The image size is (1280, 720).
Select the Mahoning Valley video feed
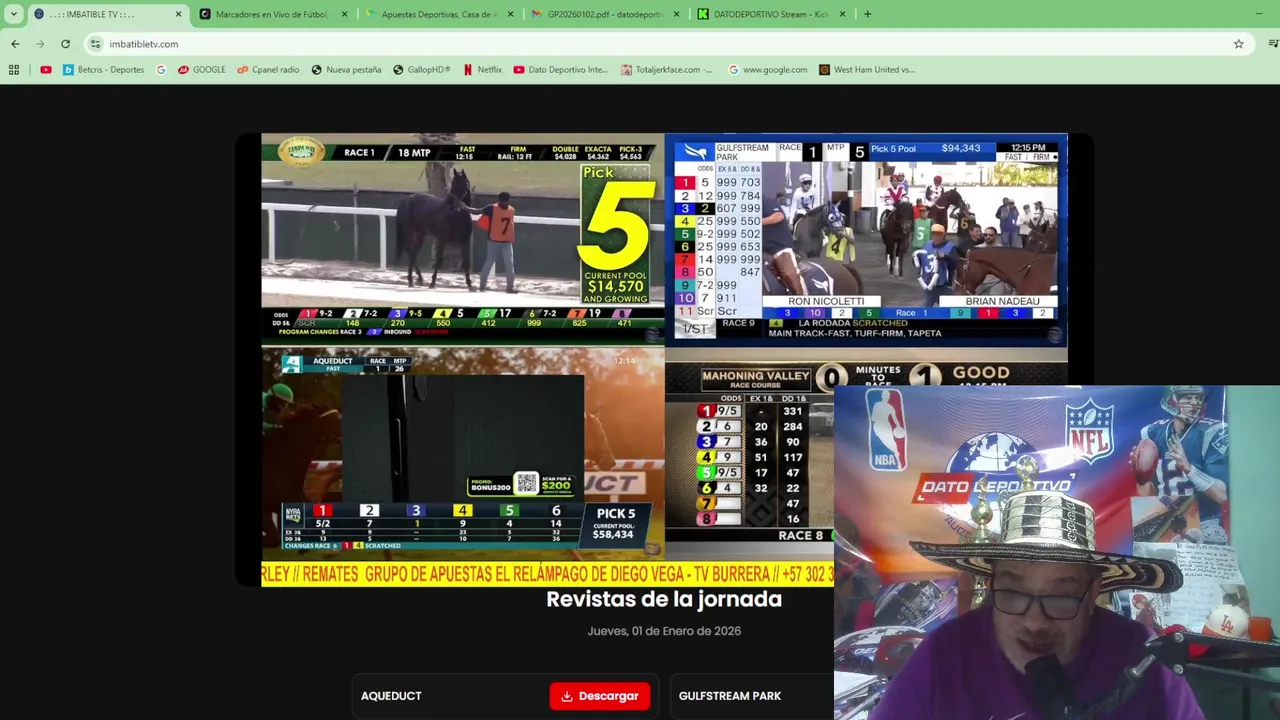click(749, 456)
